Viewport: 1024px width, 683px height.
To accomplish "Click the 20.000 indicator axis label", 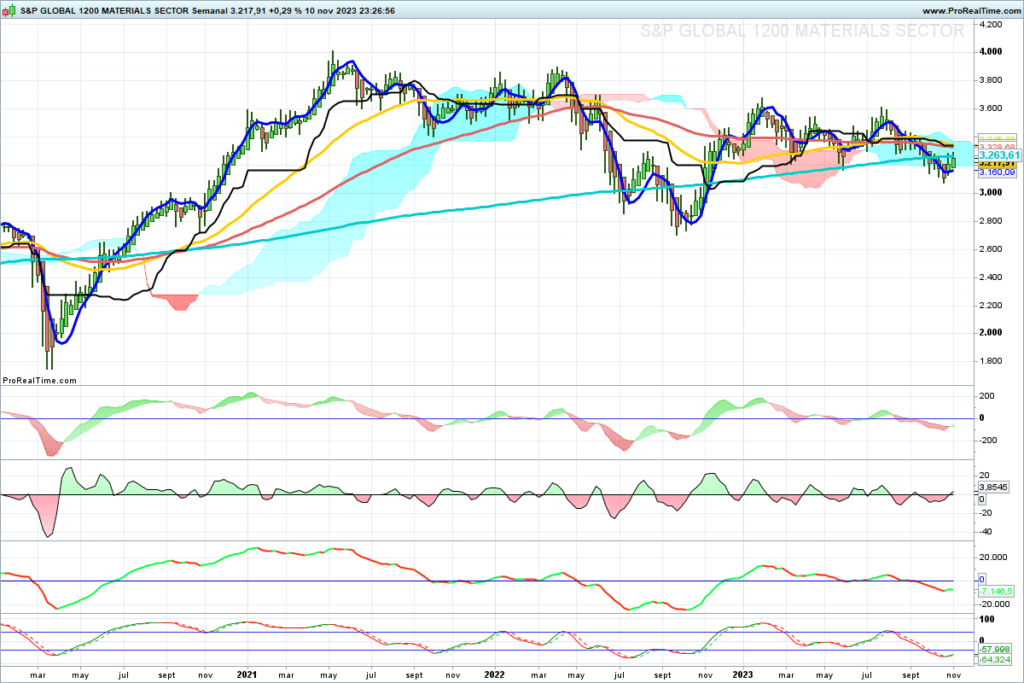I will [x=993, y=557].
